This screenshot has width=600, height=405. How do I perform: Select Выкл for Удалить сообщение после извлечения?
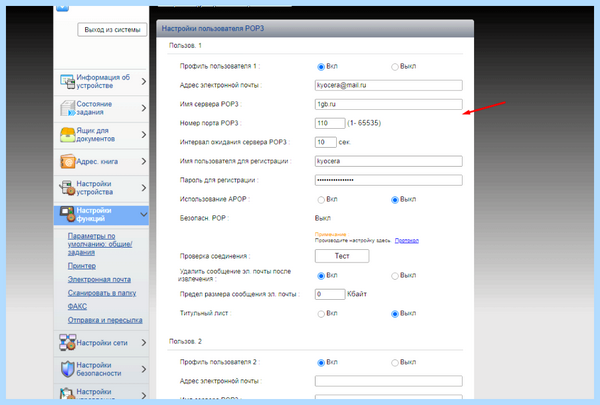click(395, 276)
